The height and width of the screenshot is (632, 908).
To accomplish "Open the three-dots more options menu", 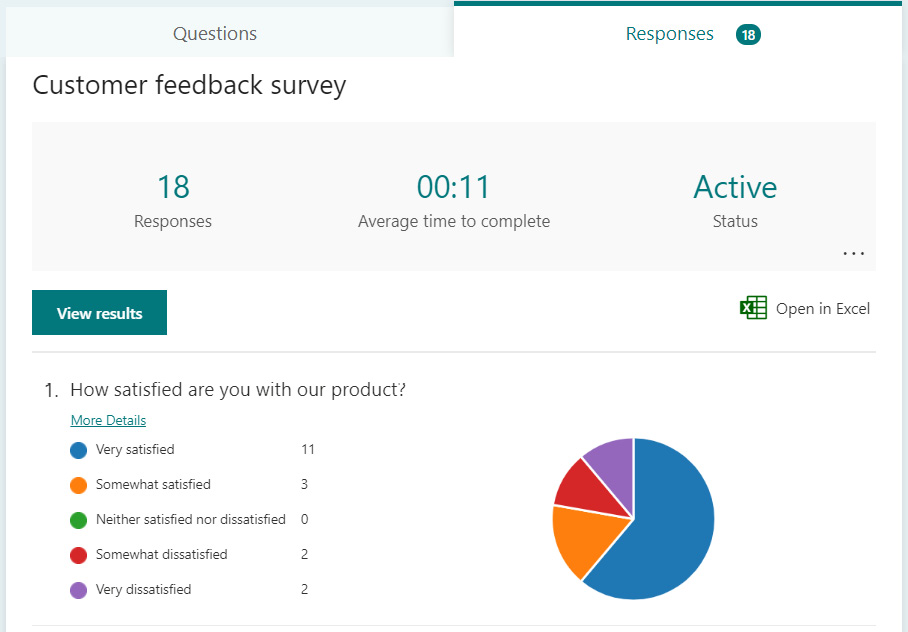I will [x=854, y=254].
